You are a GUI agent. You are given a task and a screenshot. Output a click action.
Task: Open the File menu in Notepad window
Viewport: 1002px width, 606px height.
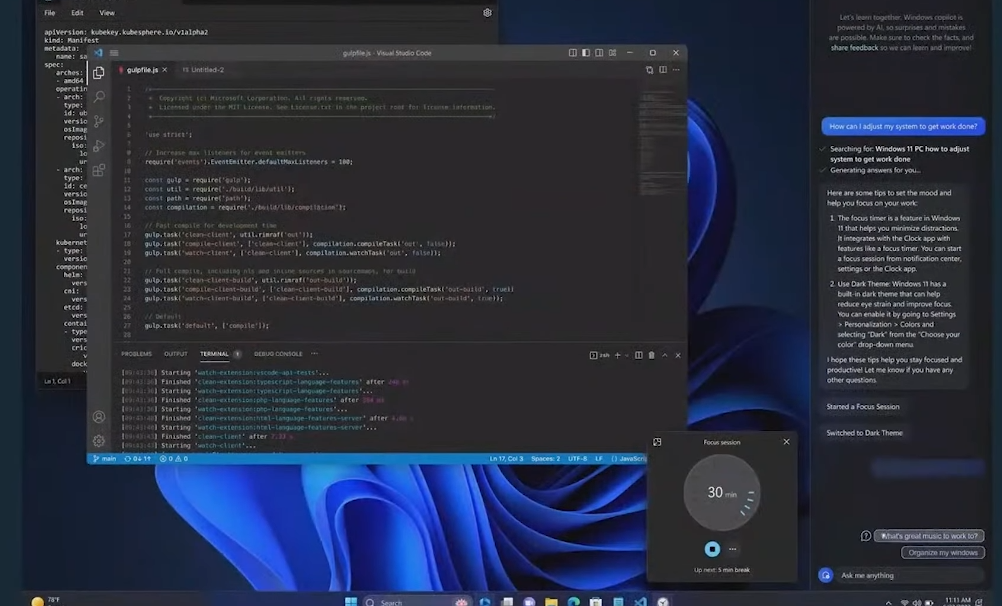50,13
